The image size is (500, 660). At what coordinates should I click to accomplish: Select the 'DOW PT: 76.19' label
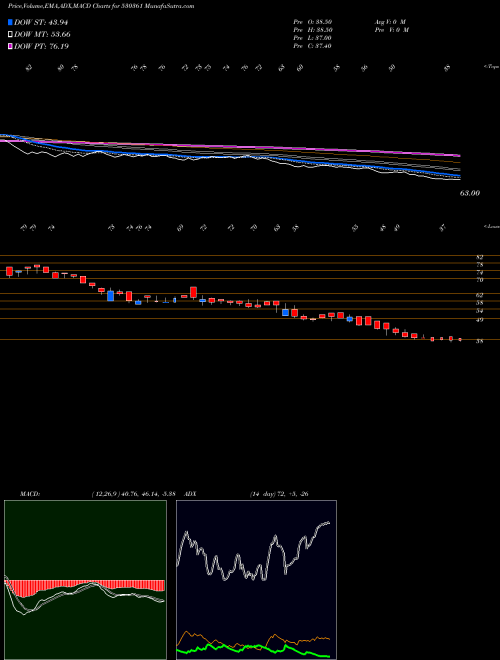(x=41, y=46)
